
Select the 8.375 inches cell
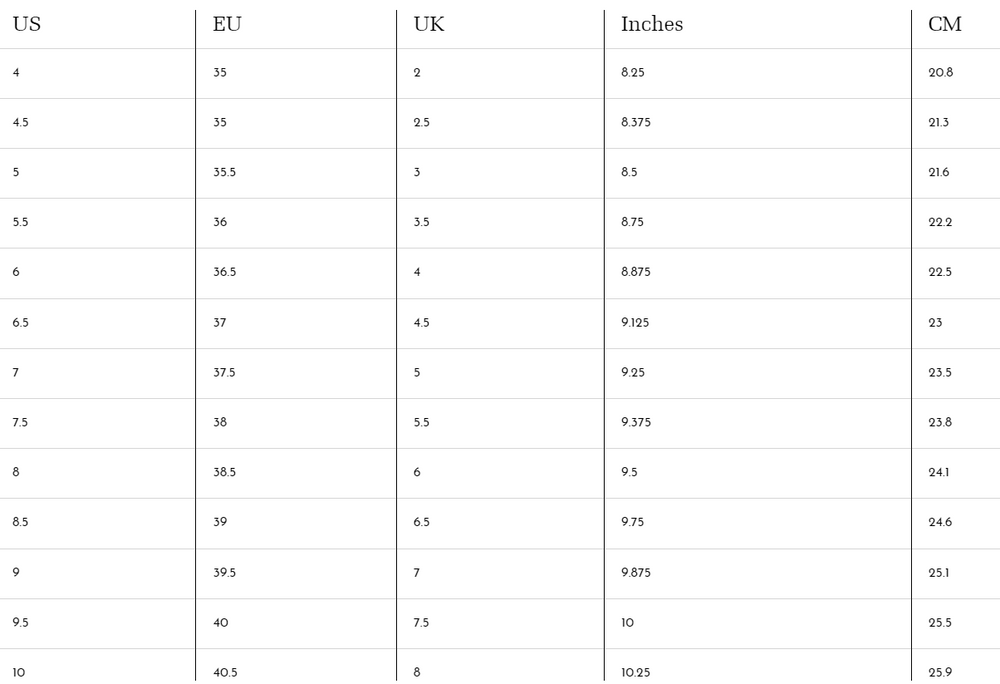636,123
